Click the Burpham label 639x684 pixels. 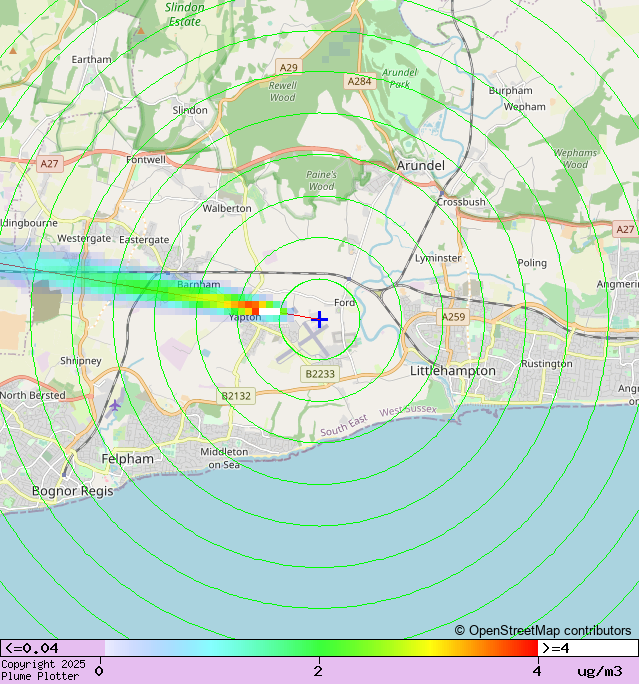[510, 91]
